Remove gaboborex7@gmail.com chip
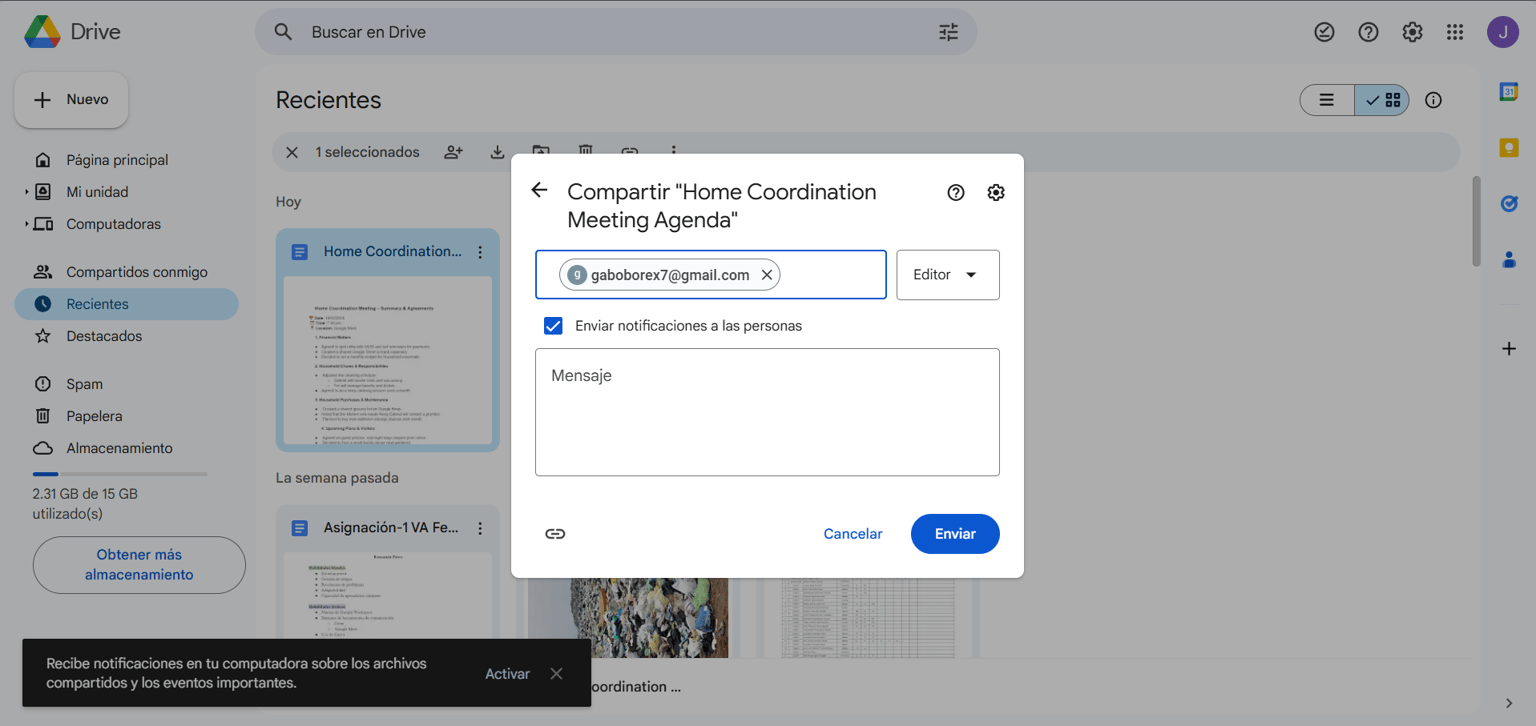This screenshot has width=1536, height=726. click(x=767, y=275)
